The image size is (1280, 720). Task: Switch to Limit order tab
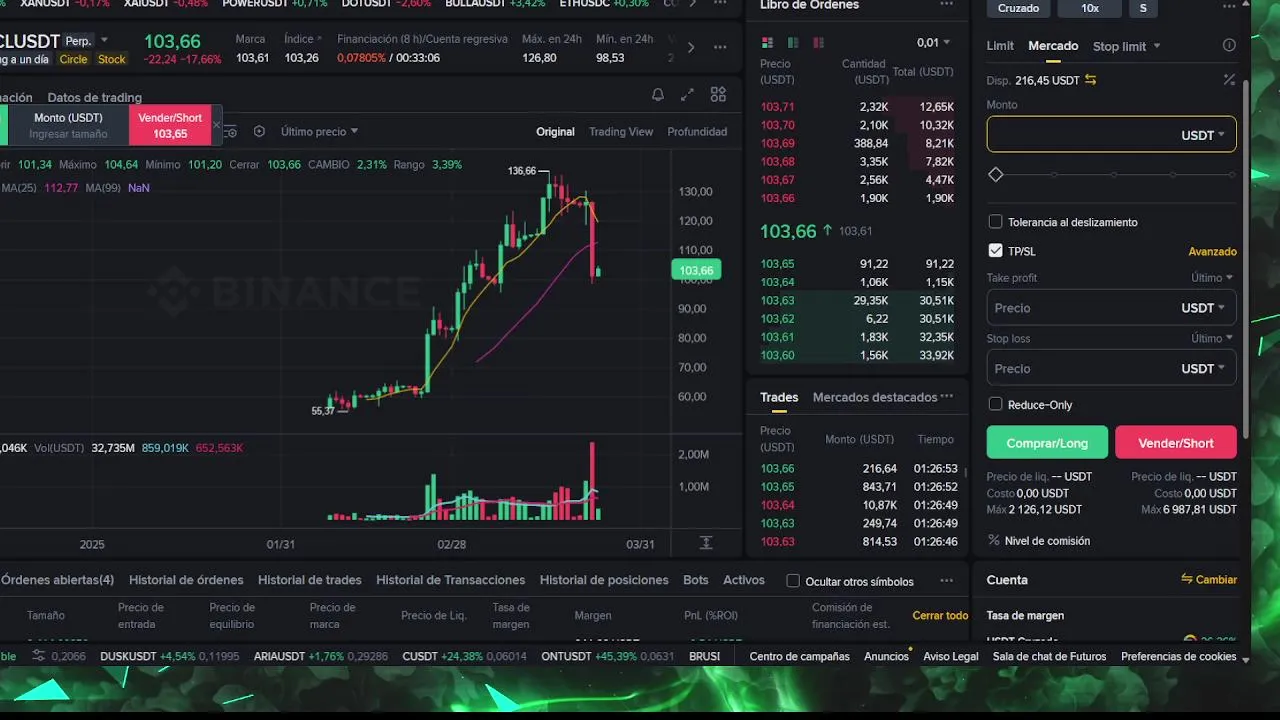coord(1000,46)
